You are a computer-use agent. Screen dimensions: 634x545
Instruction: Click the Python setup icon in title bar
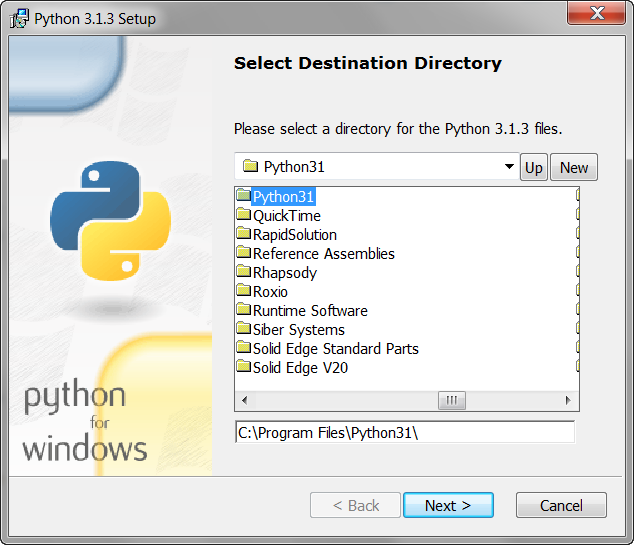[x=19, y=18]
